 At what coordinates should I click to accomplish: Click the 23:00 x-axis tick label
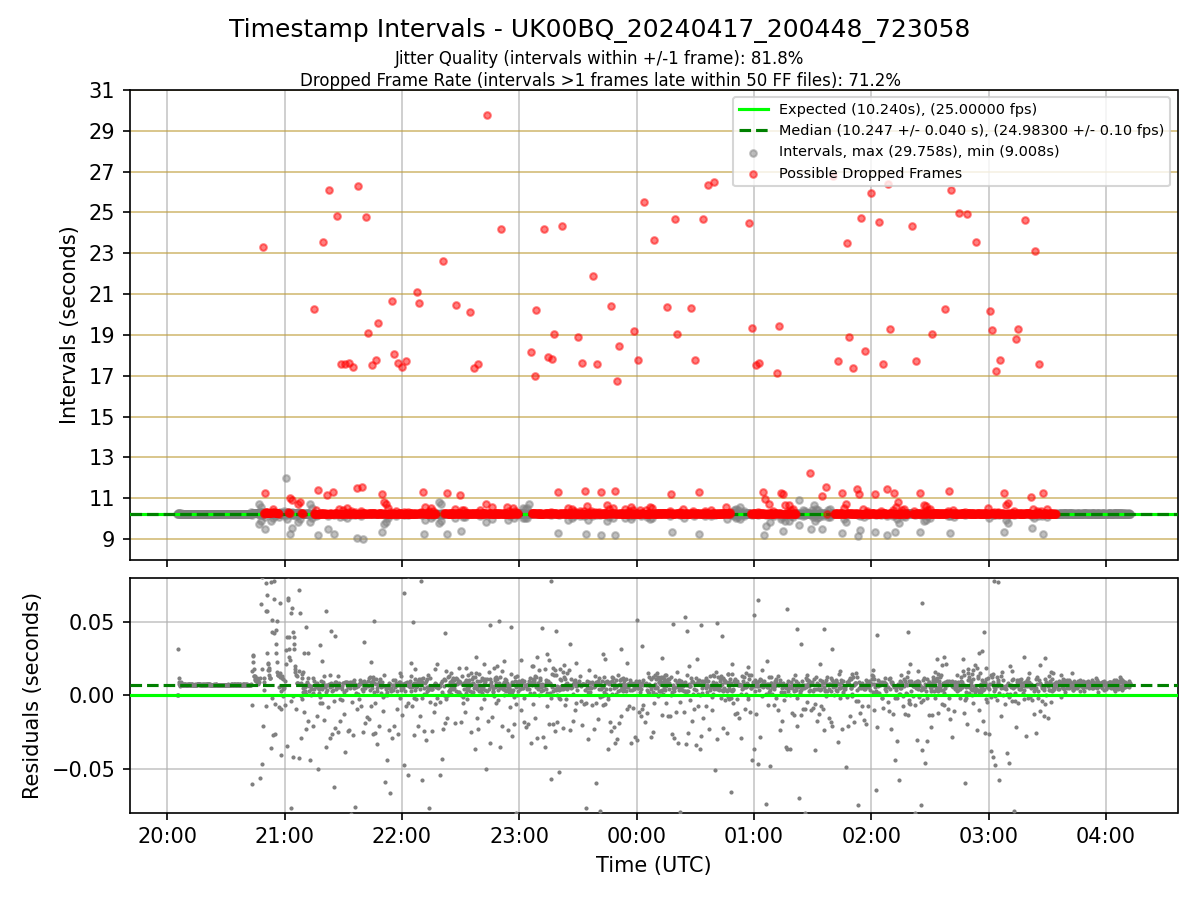coord(519,836)
